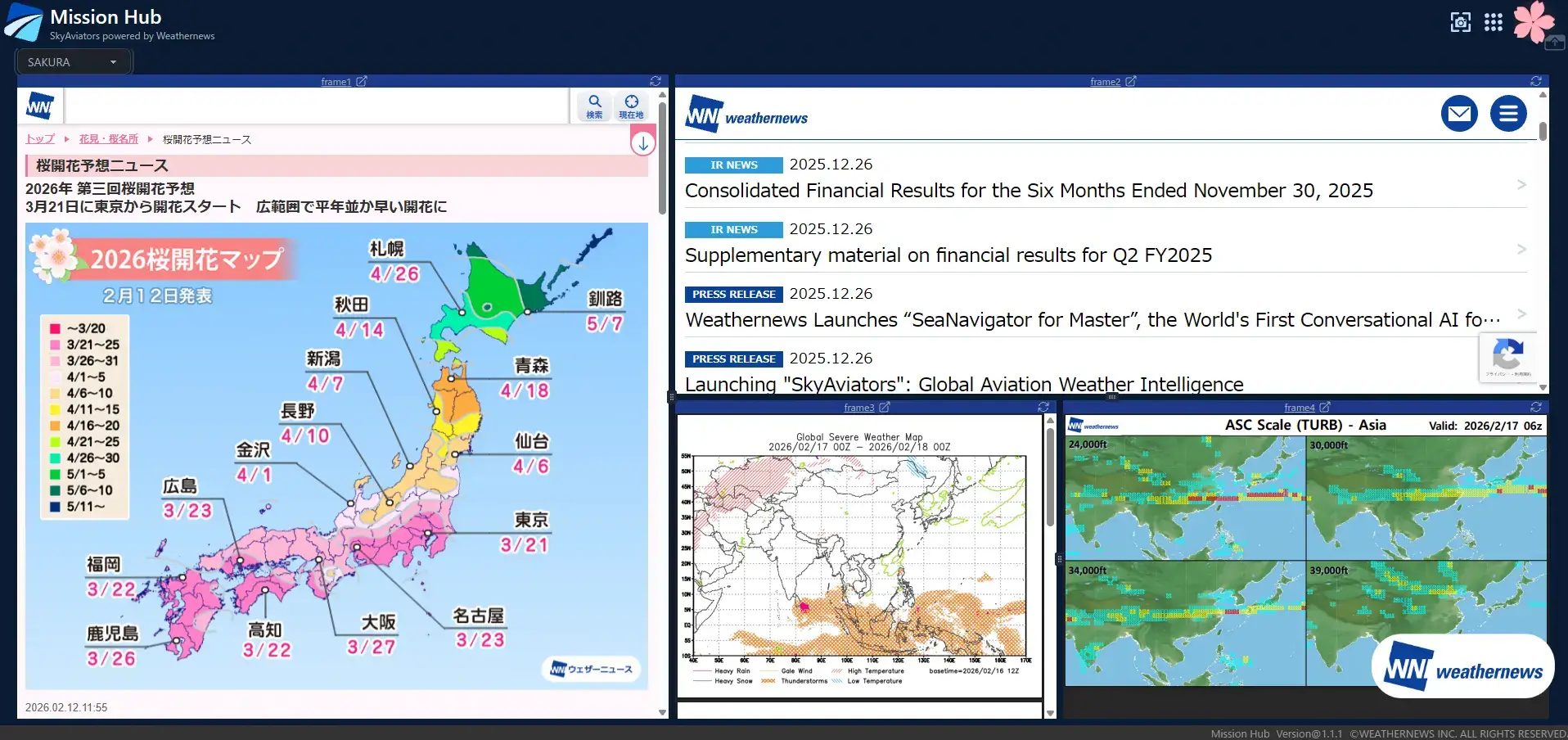
Task: Open frame1 in a new window
Action: click(361, 82)
